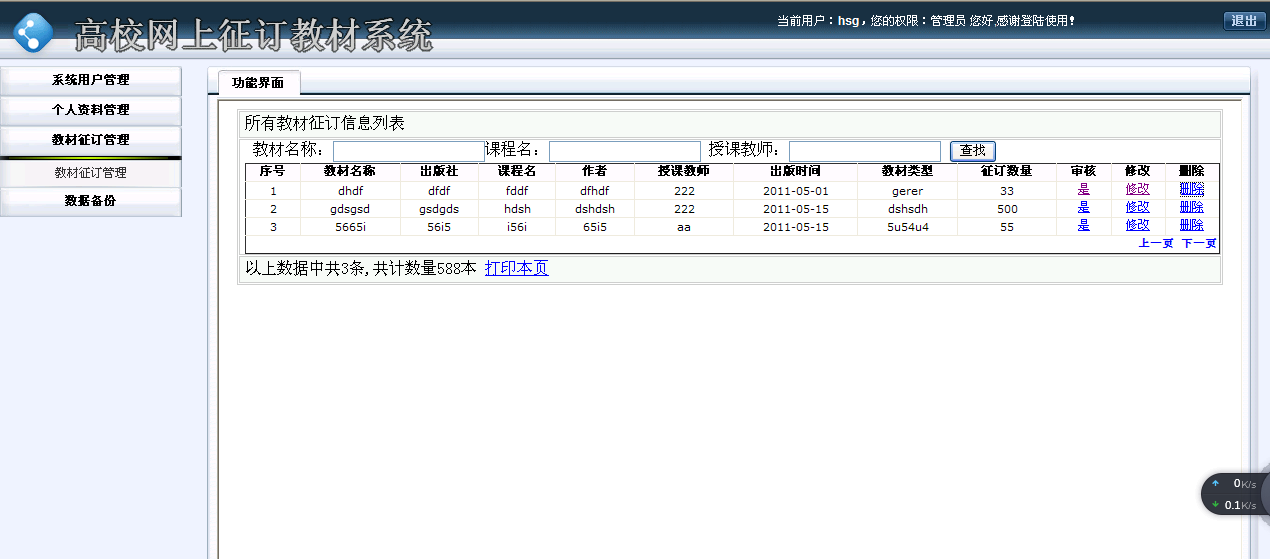Click current user name hsg

coord(848,20)
